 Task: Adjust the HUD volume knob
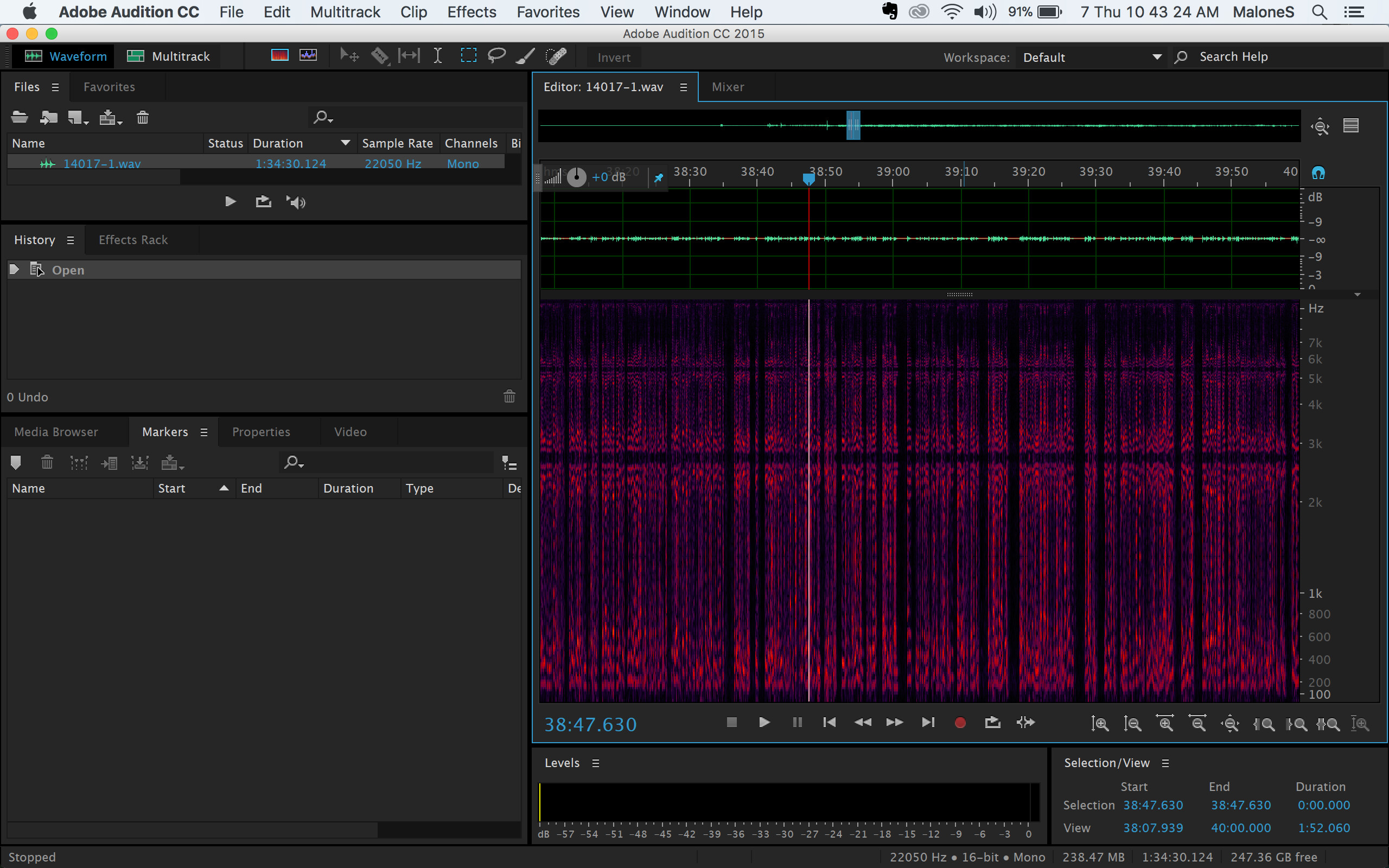pos(576,177)
